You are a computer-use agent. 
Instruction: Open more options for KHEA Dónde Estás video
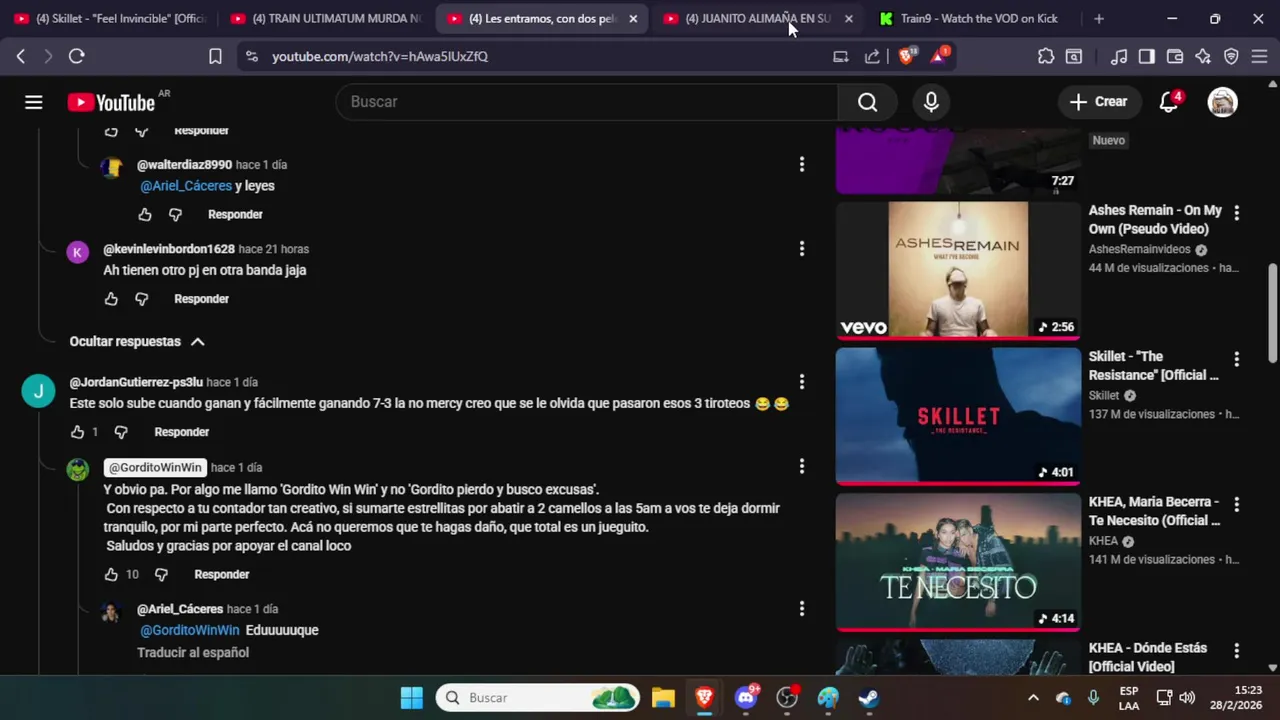(x=1236, y=650)
